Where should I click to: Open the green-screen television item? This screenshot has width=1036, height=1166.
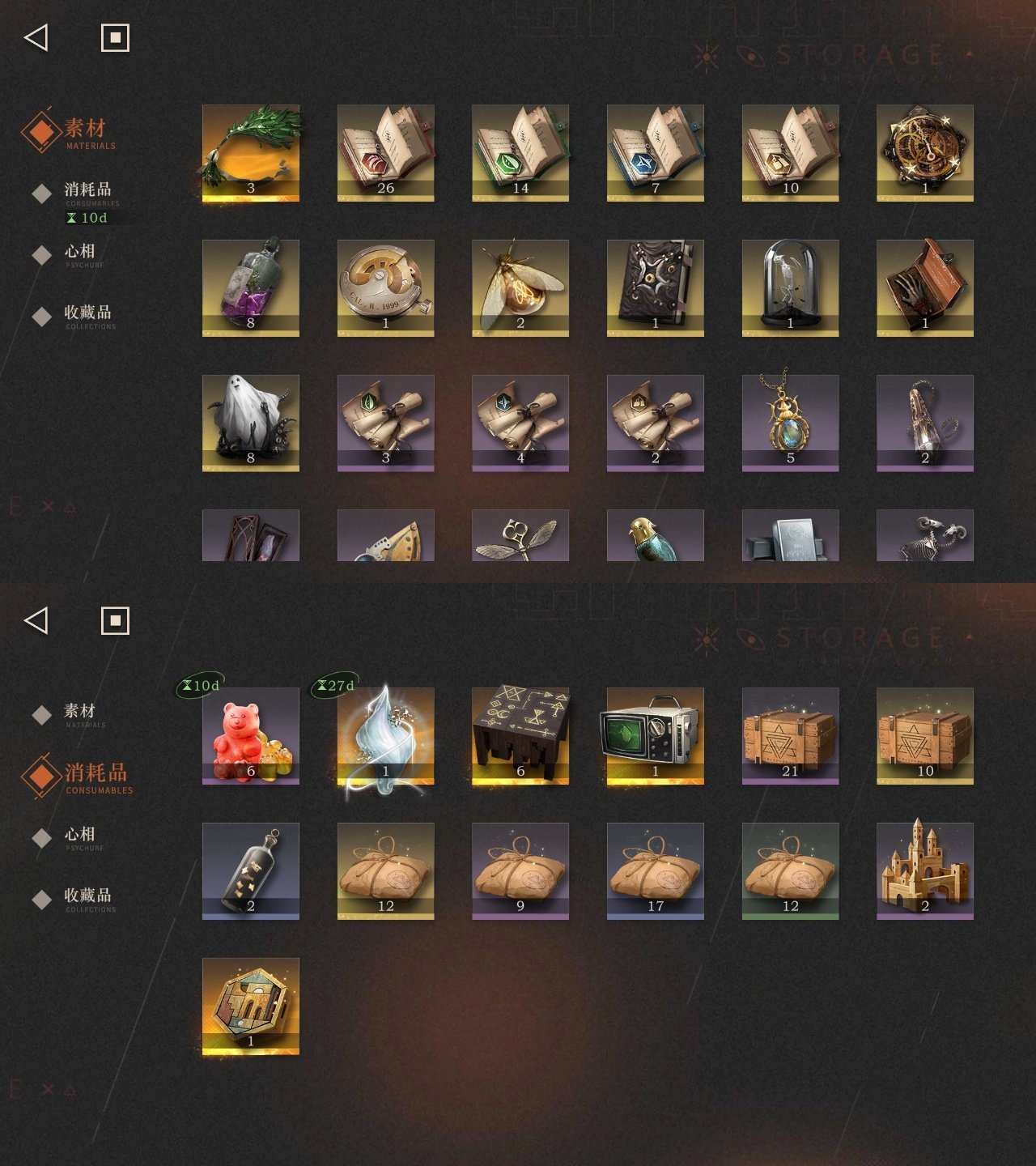(656, 736)
